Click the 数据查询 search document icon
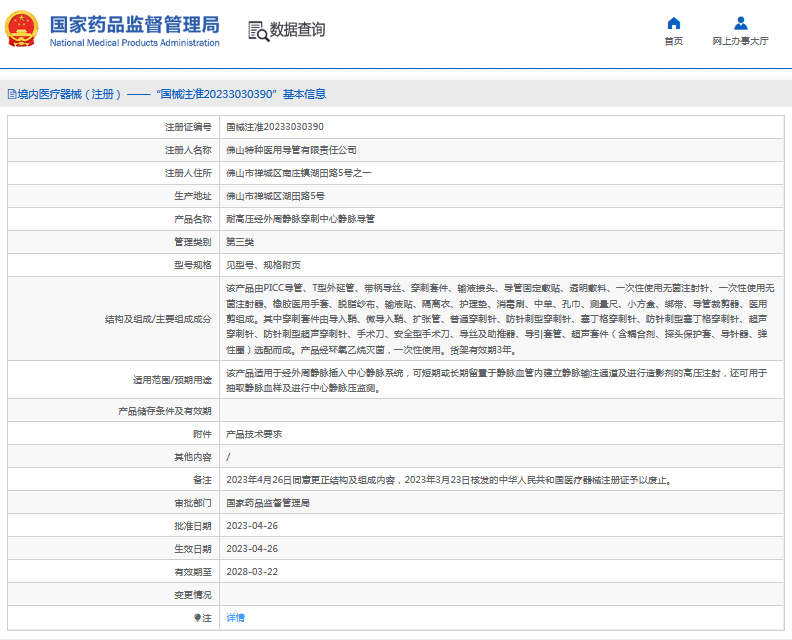Viewport: 792px width, 640px height. (258, 31)
